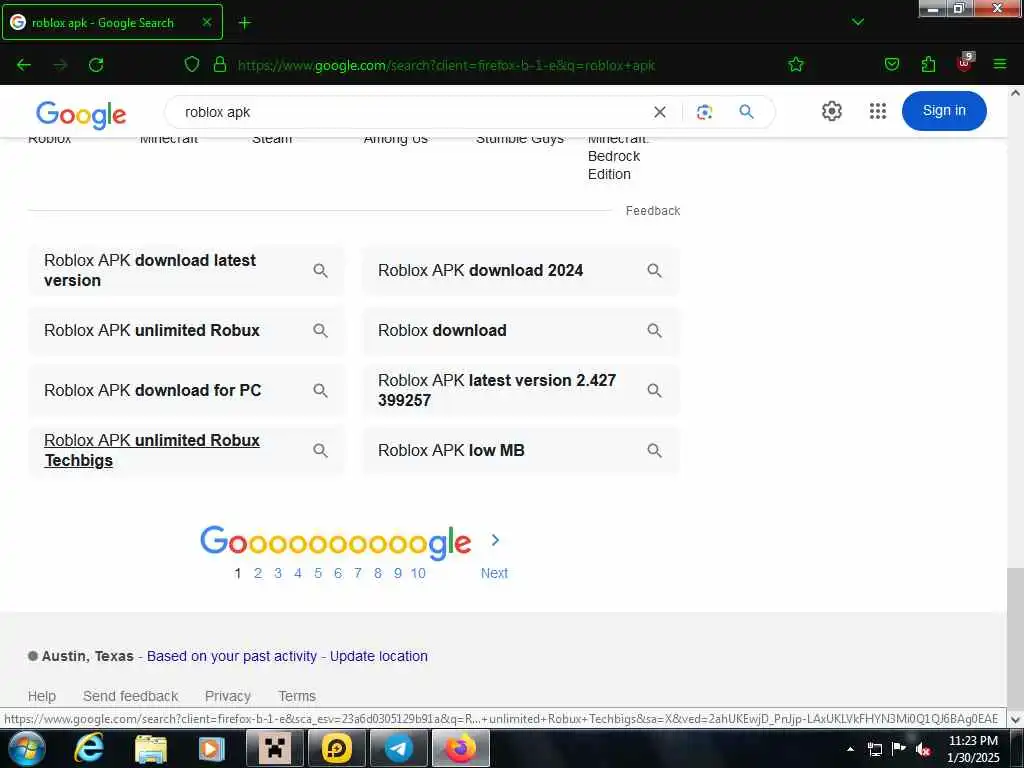
Task: Search Roblox APK low MB
Action: (x=520, y=451)
